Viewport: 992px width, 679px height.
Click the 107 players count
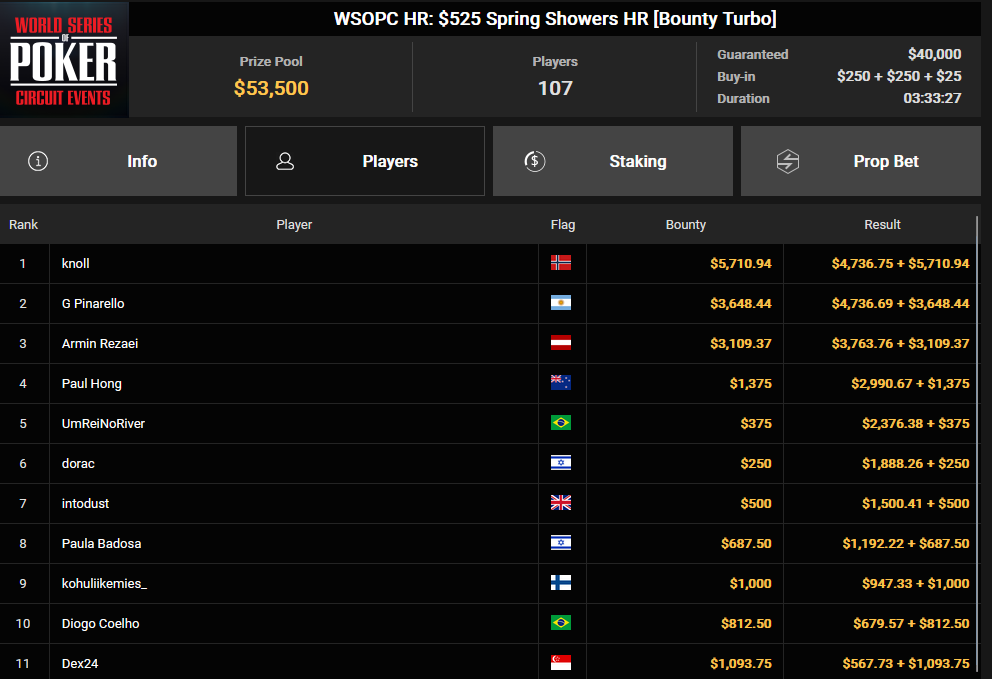pos(555,88)
